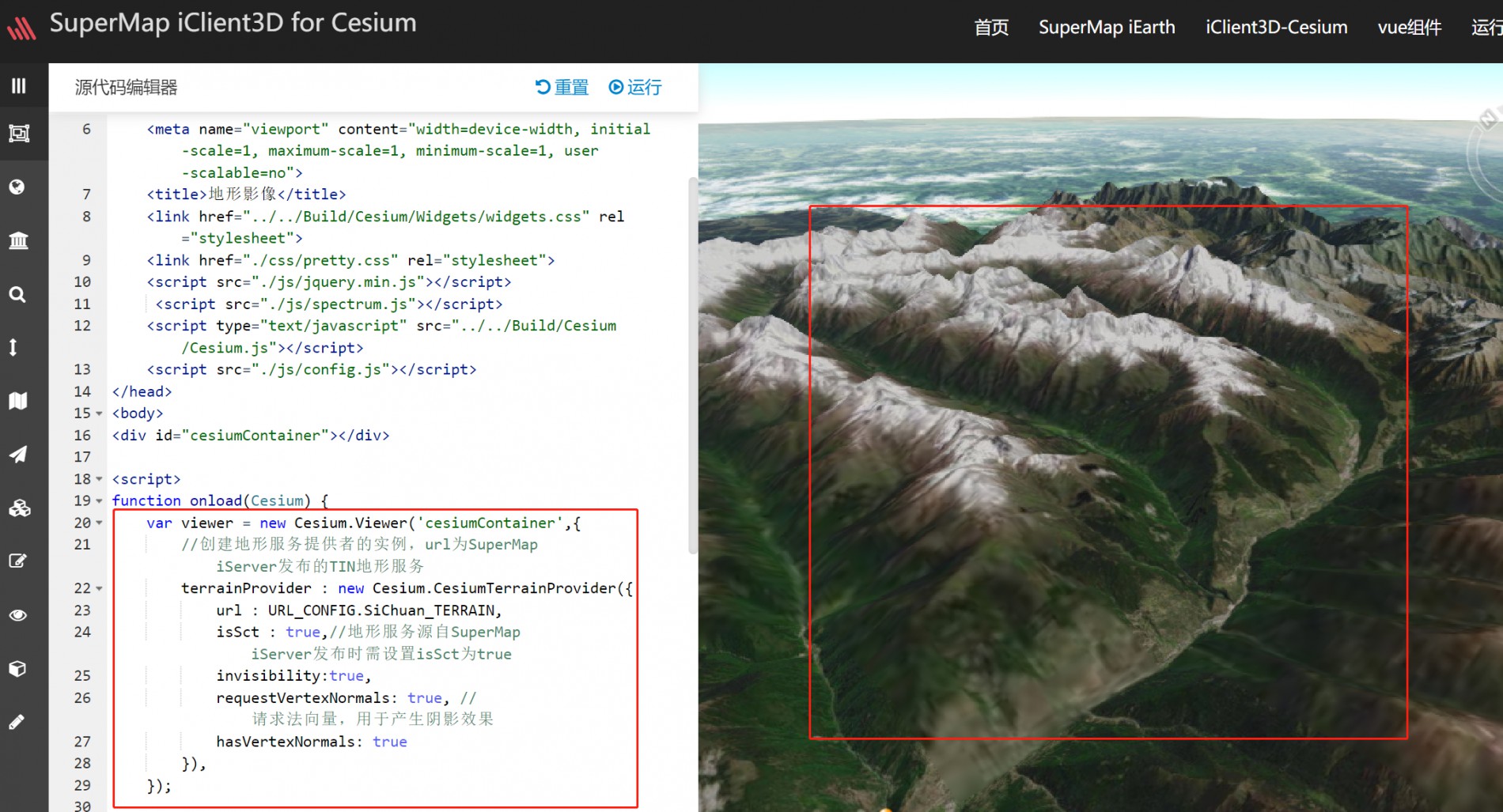Toggle the eye icon in the sidebar
Image resolution: width=1503 pixels, height=812 pixels.
(18, 614)
